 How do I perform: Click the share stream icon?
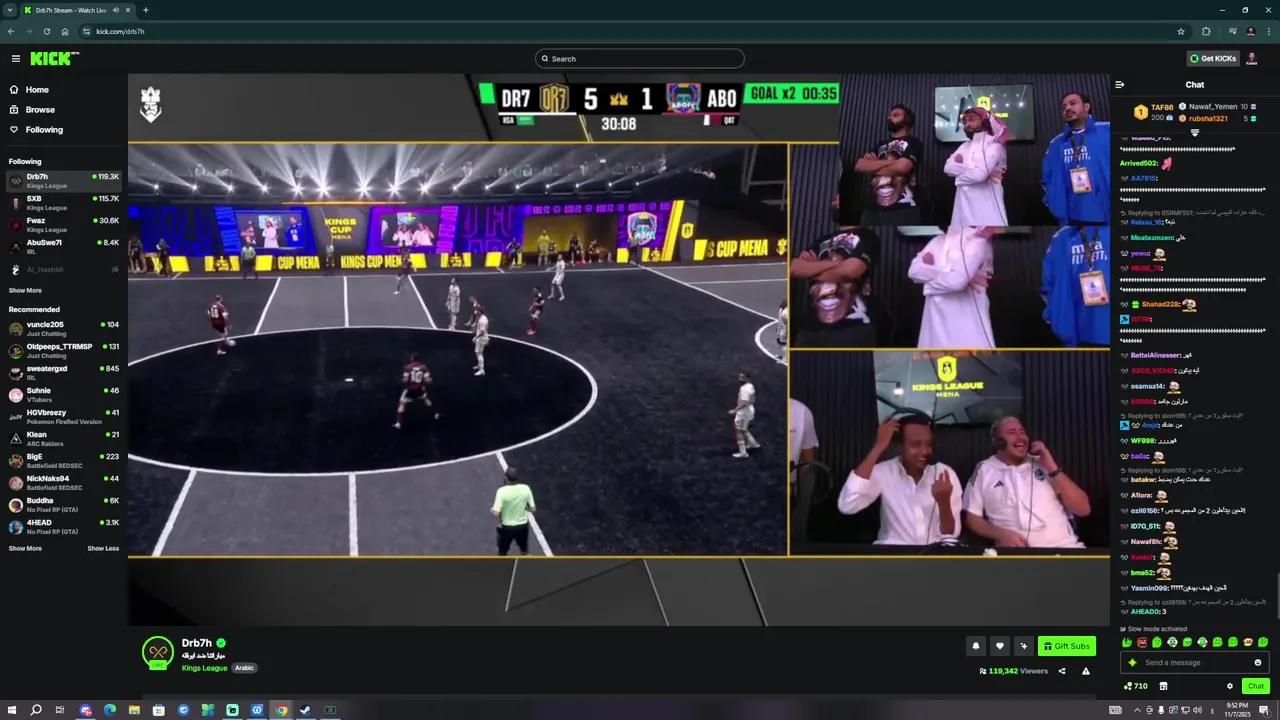1062,671
